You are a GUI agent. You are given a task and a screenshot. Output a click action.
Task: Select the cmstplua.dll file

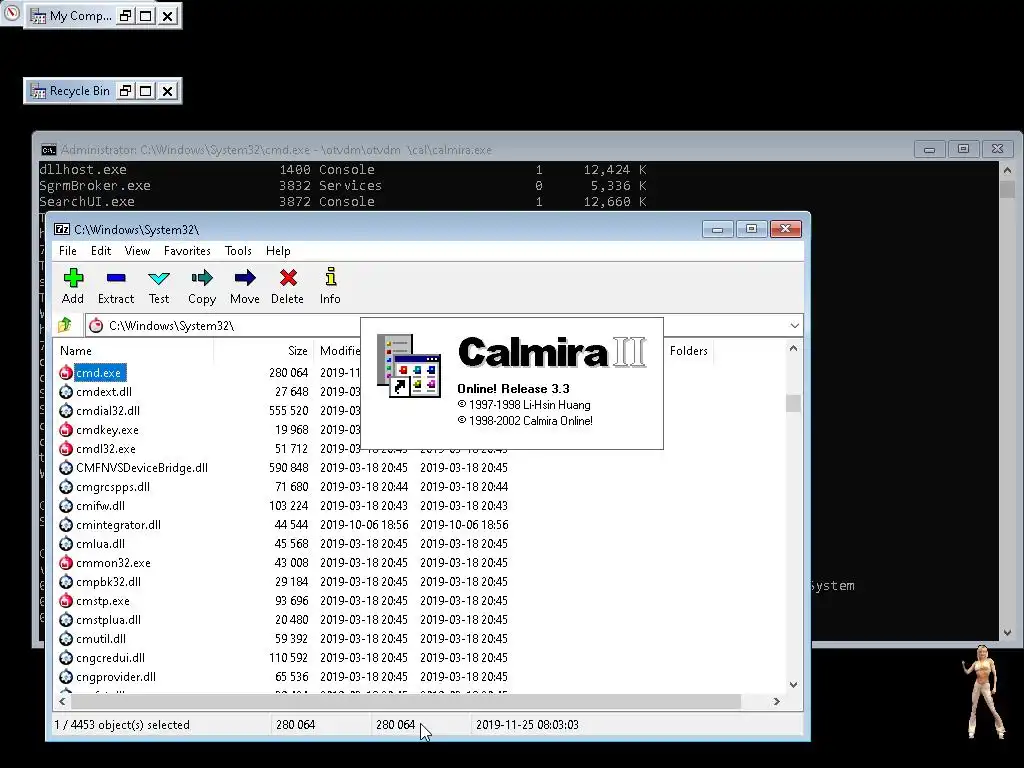108,619
